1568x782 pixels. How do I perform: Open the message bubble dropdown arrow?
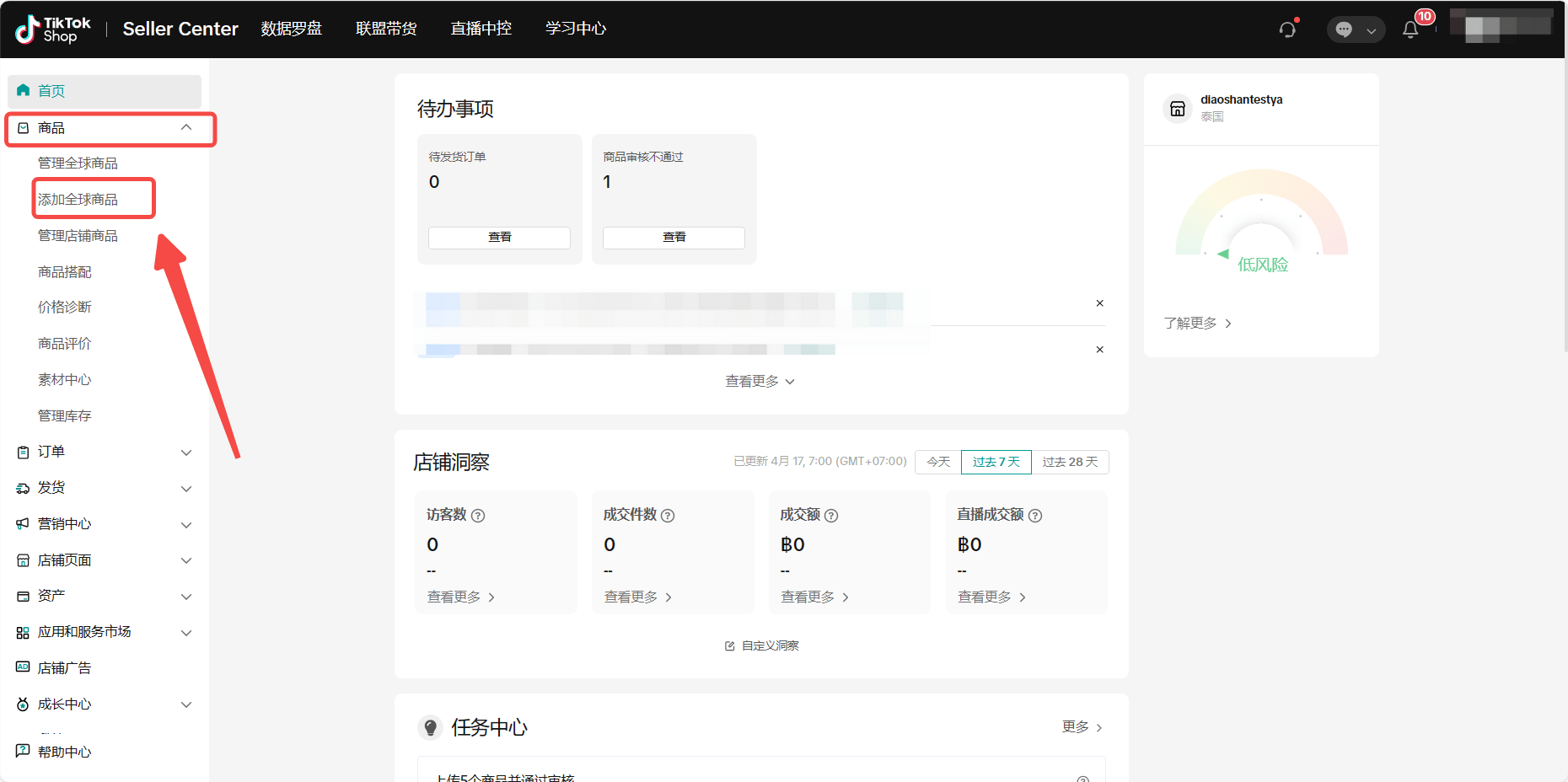(1372, 29)
